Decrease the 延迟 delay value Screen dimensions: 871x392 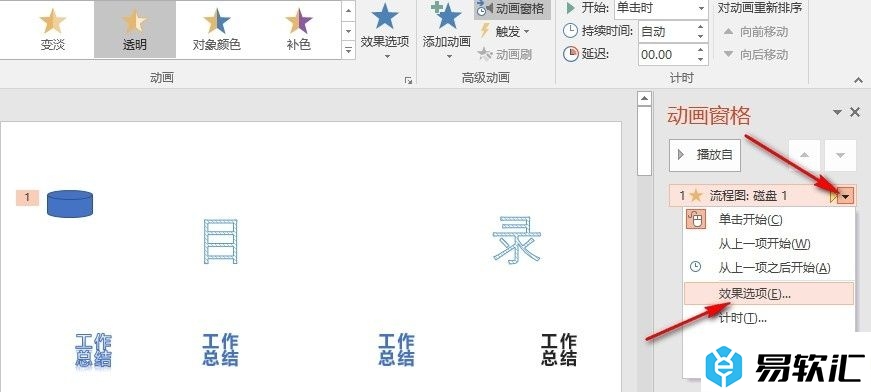[x=701, y=59]
